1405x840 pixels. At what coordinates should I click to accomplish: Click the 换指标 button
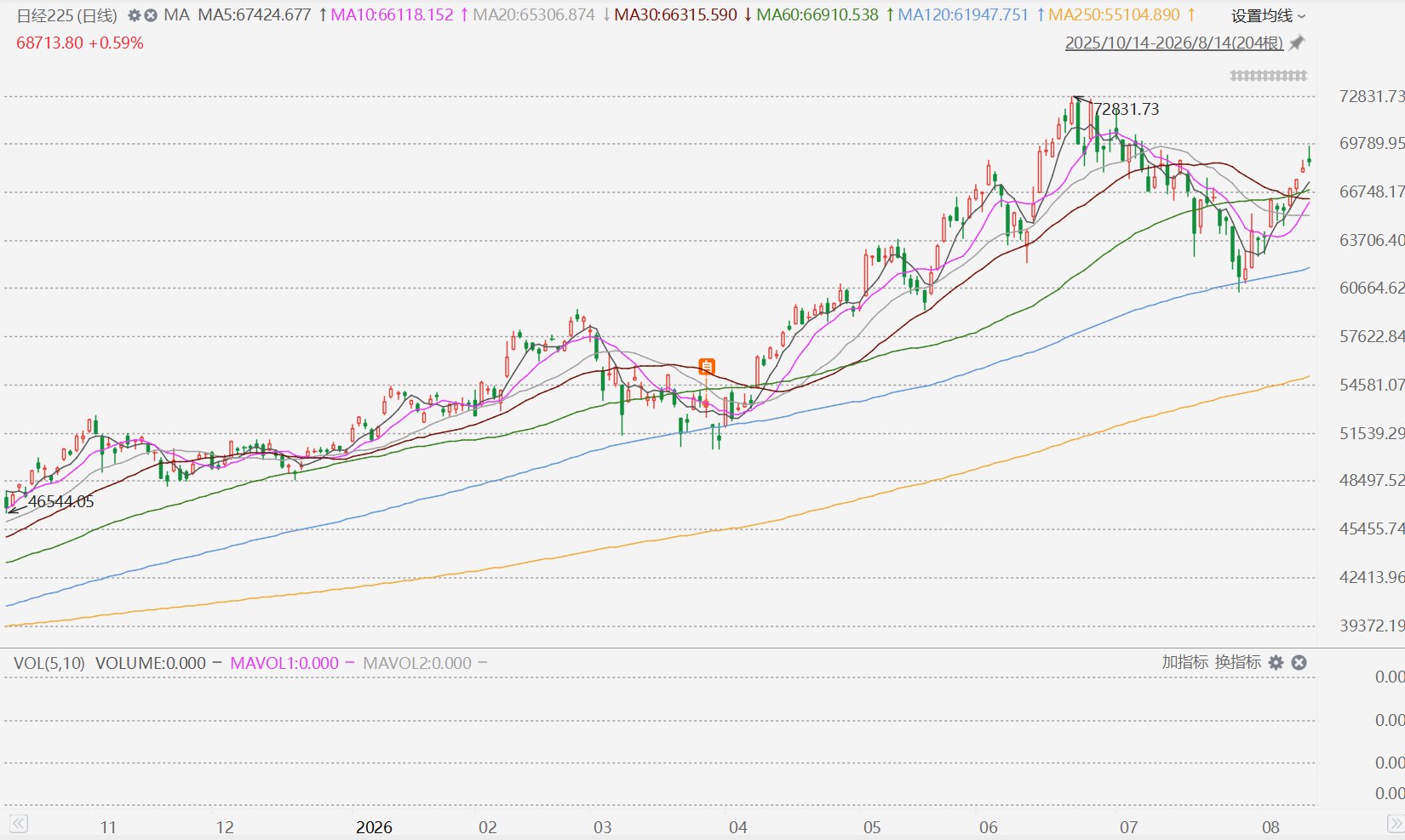click(1238, 662)
